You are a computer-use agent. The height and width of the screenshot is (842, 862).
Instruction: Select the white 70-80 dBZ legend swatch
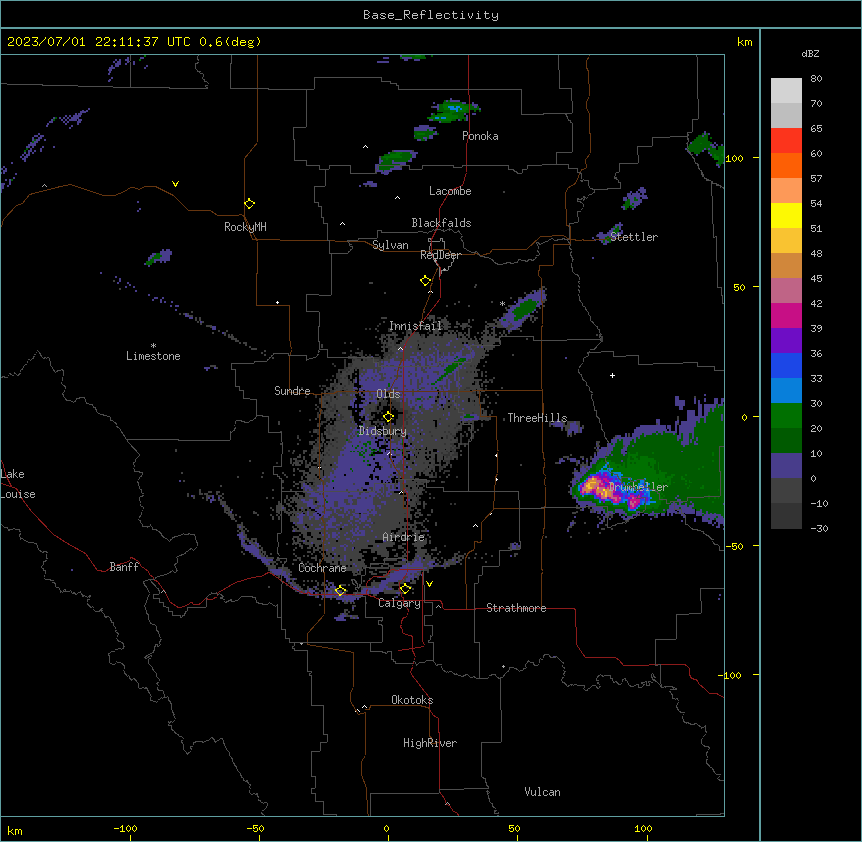click(786, 91)
